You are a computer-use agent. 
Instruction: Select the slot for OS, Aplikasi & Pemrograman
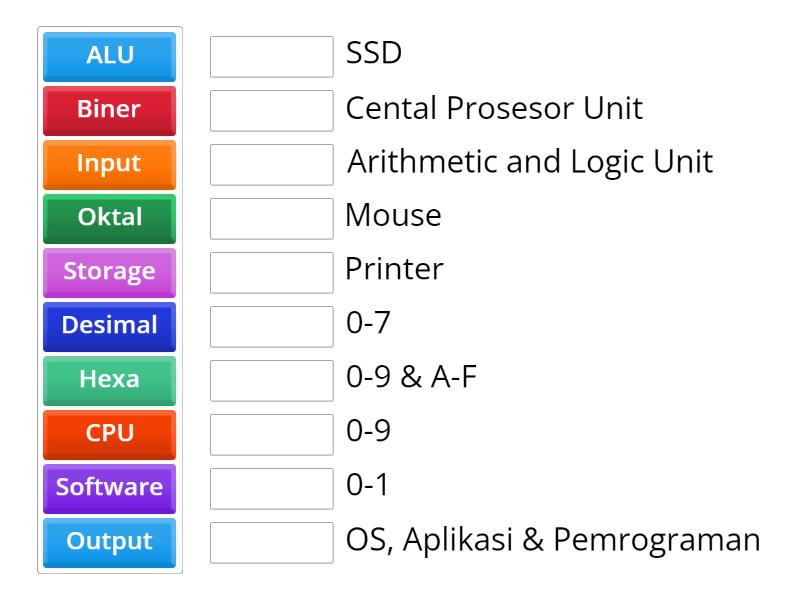(x=271, y=543)
